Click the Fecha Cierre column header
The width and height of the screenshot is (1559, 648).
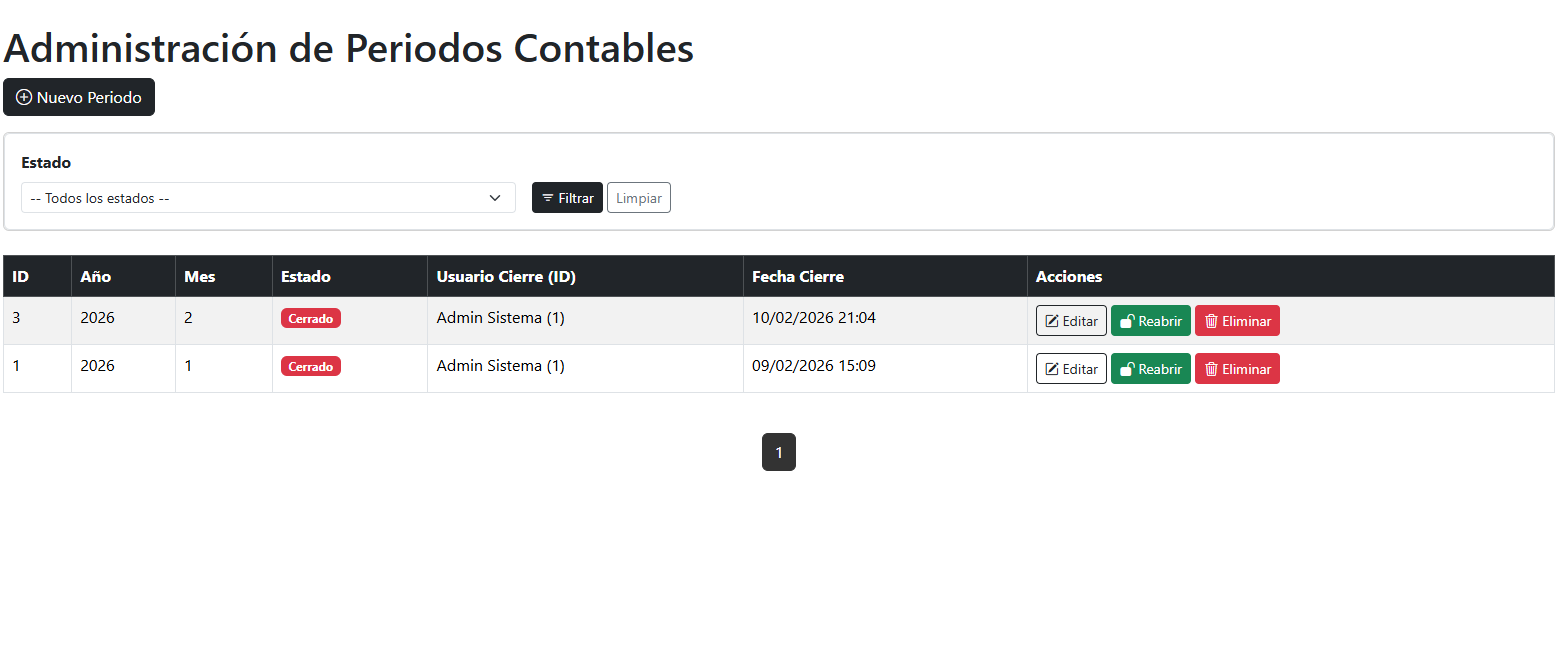pos(798,277)
